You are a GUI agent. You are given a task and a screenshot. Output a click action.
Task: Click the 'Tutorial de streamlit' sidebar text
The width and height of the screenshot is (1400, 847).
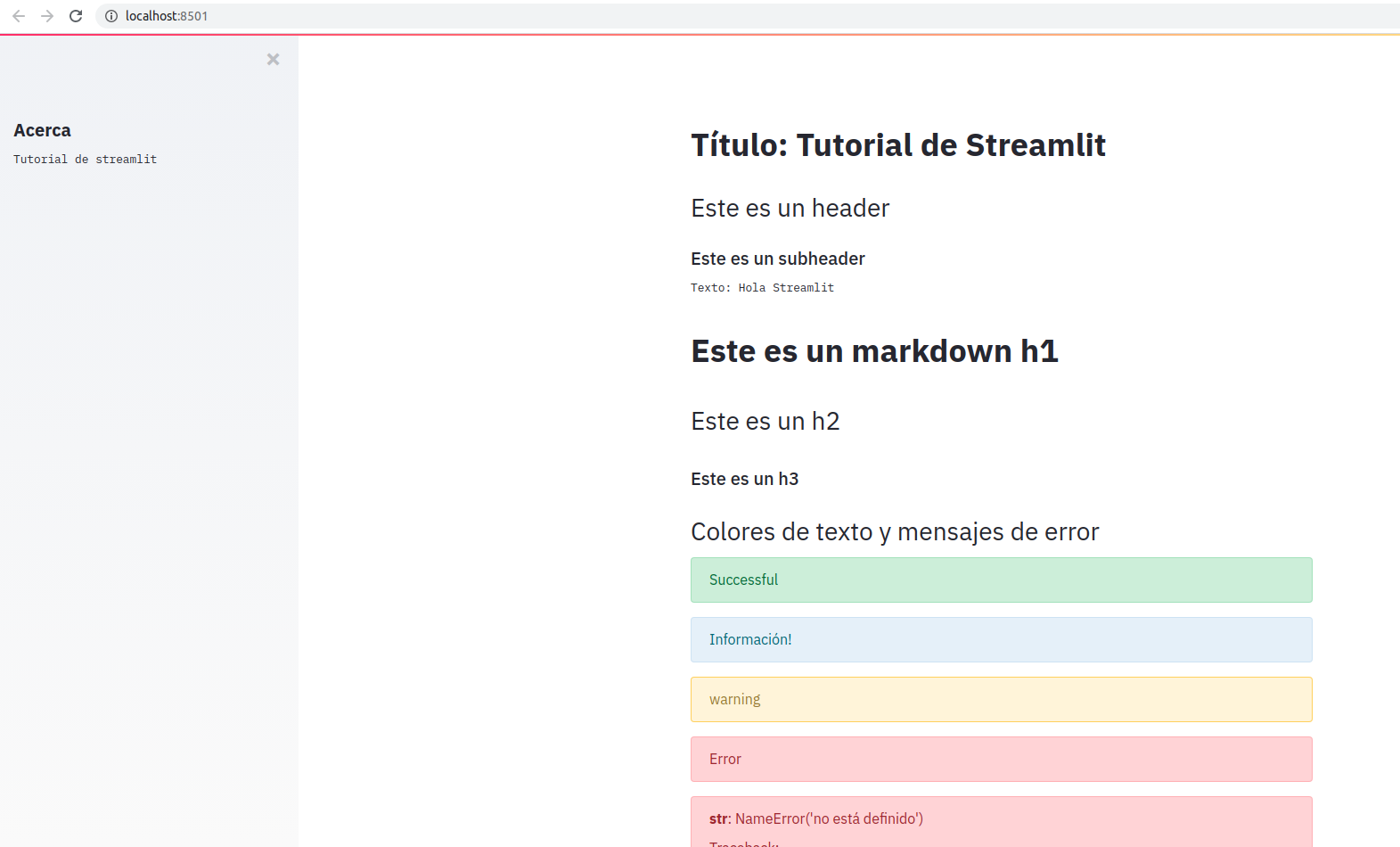pos(85,160)
